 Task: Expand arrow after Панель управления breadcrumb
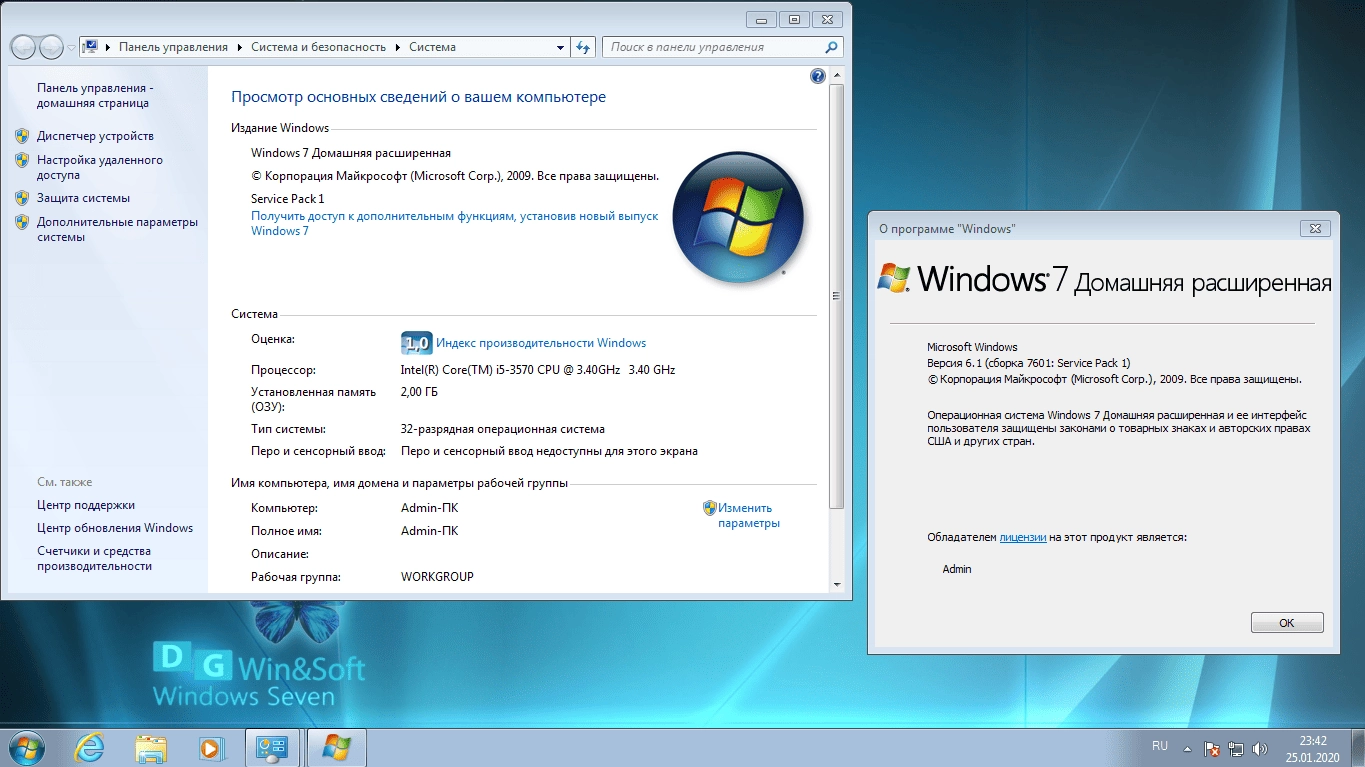pos(238,47)
